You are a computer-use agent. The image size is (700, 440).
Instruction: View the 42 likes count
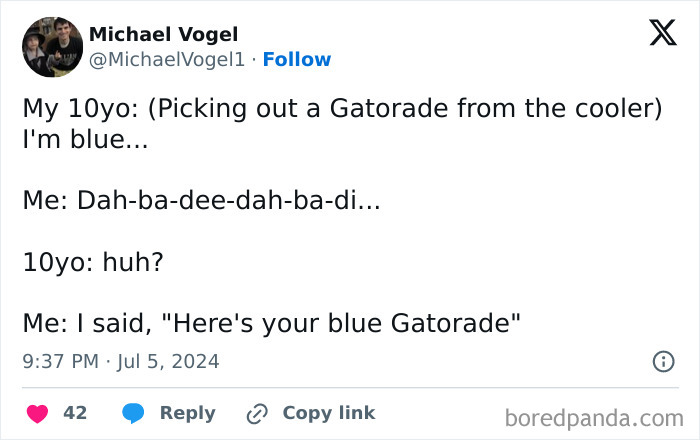point(75,413)
